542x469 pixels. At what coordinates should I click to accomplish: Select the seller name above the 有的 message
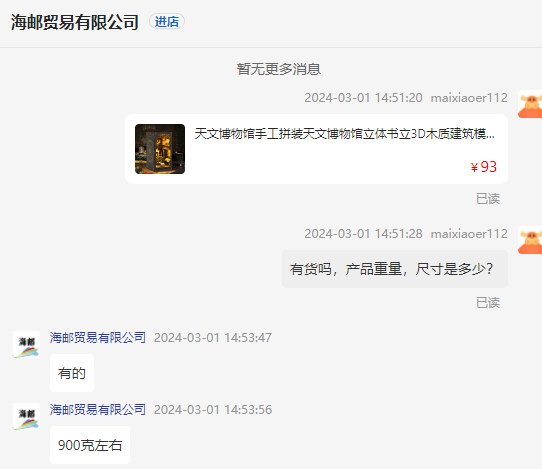97,337
